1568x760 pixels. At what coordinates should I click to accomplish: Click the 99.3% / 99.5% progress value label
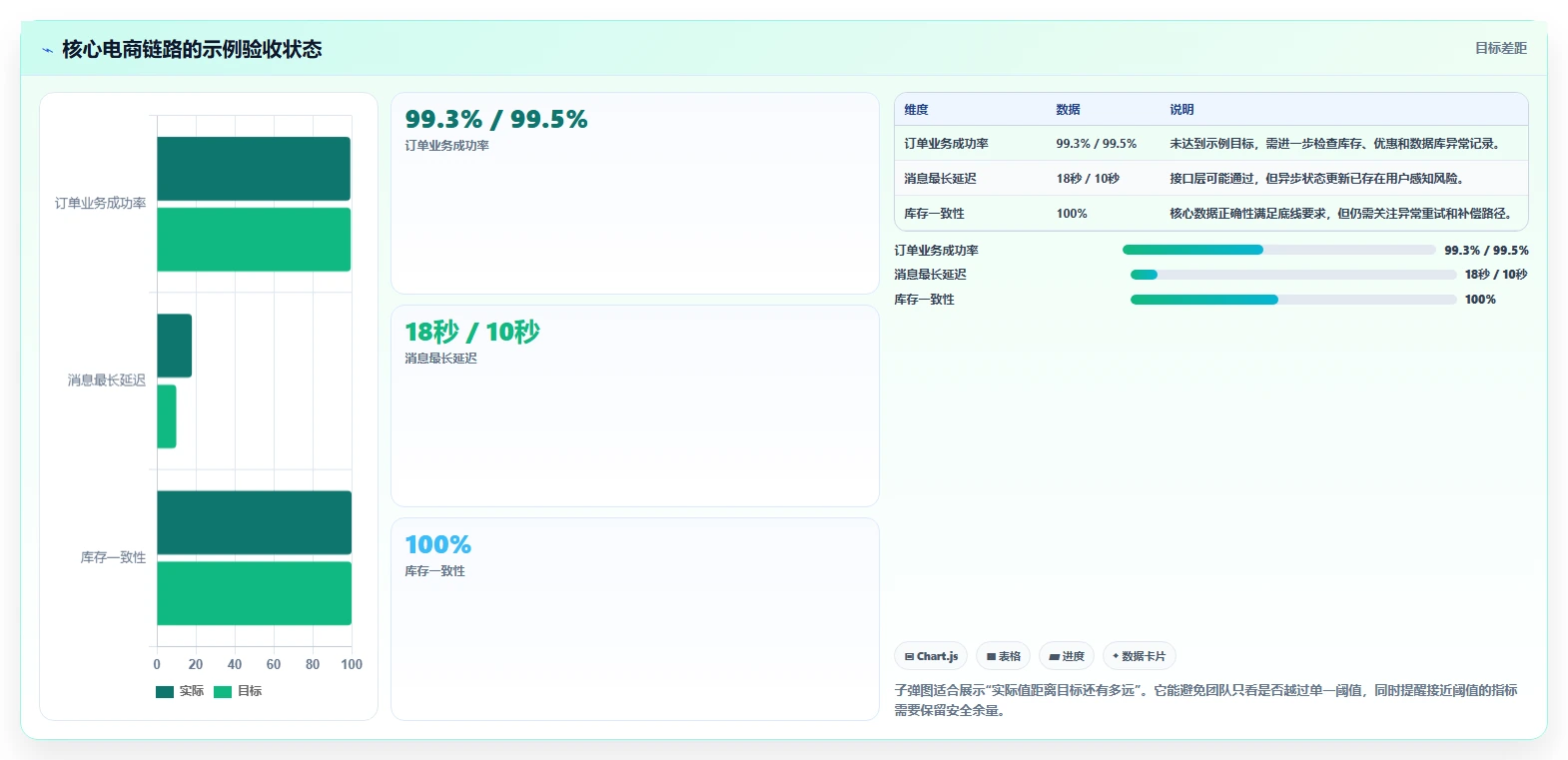1486,251
